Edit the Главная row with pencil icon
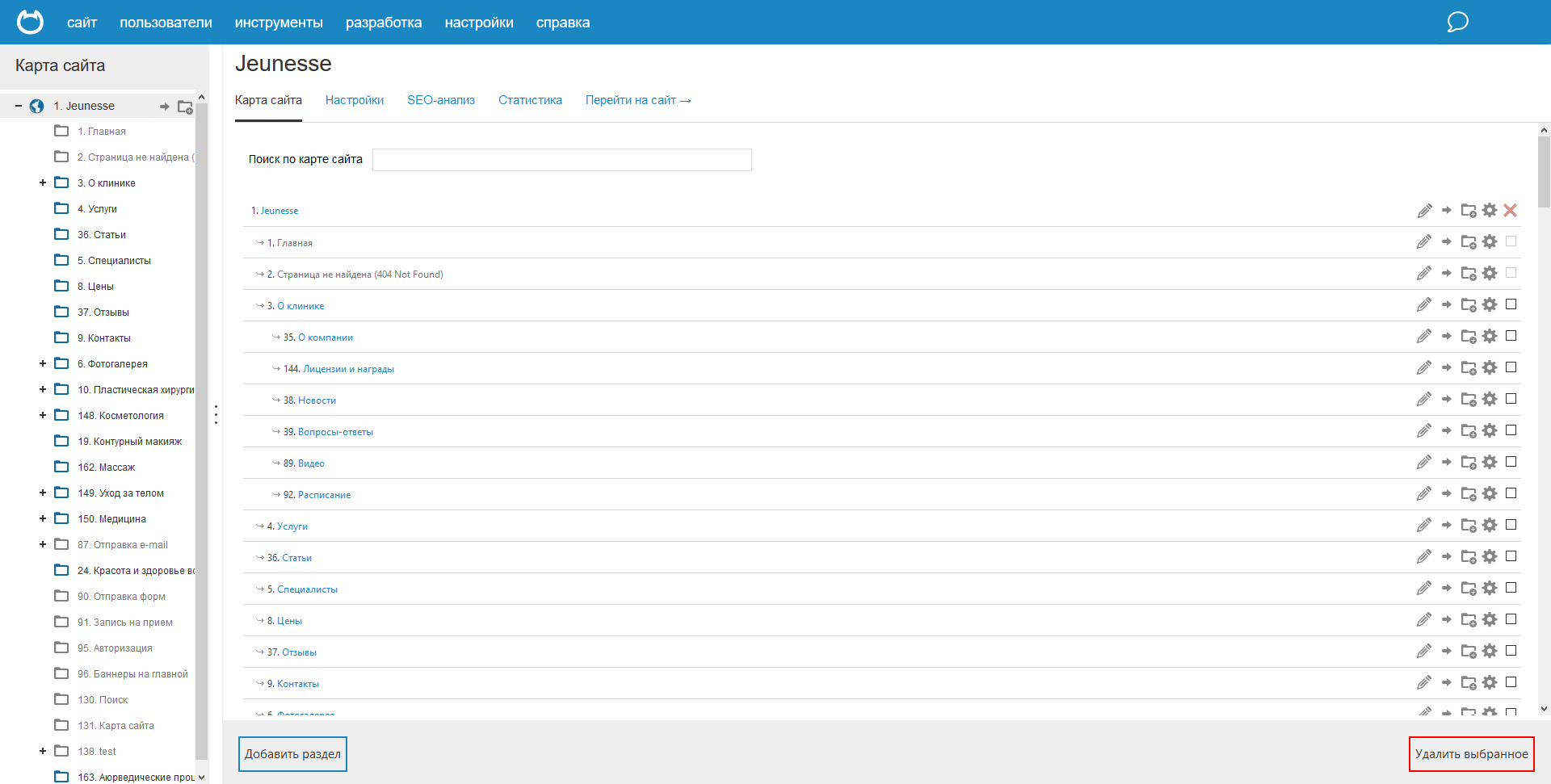 (x=1424, y=242)
